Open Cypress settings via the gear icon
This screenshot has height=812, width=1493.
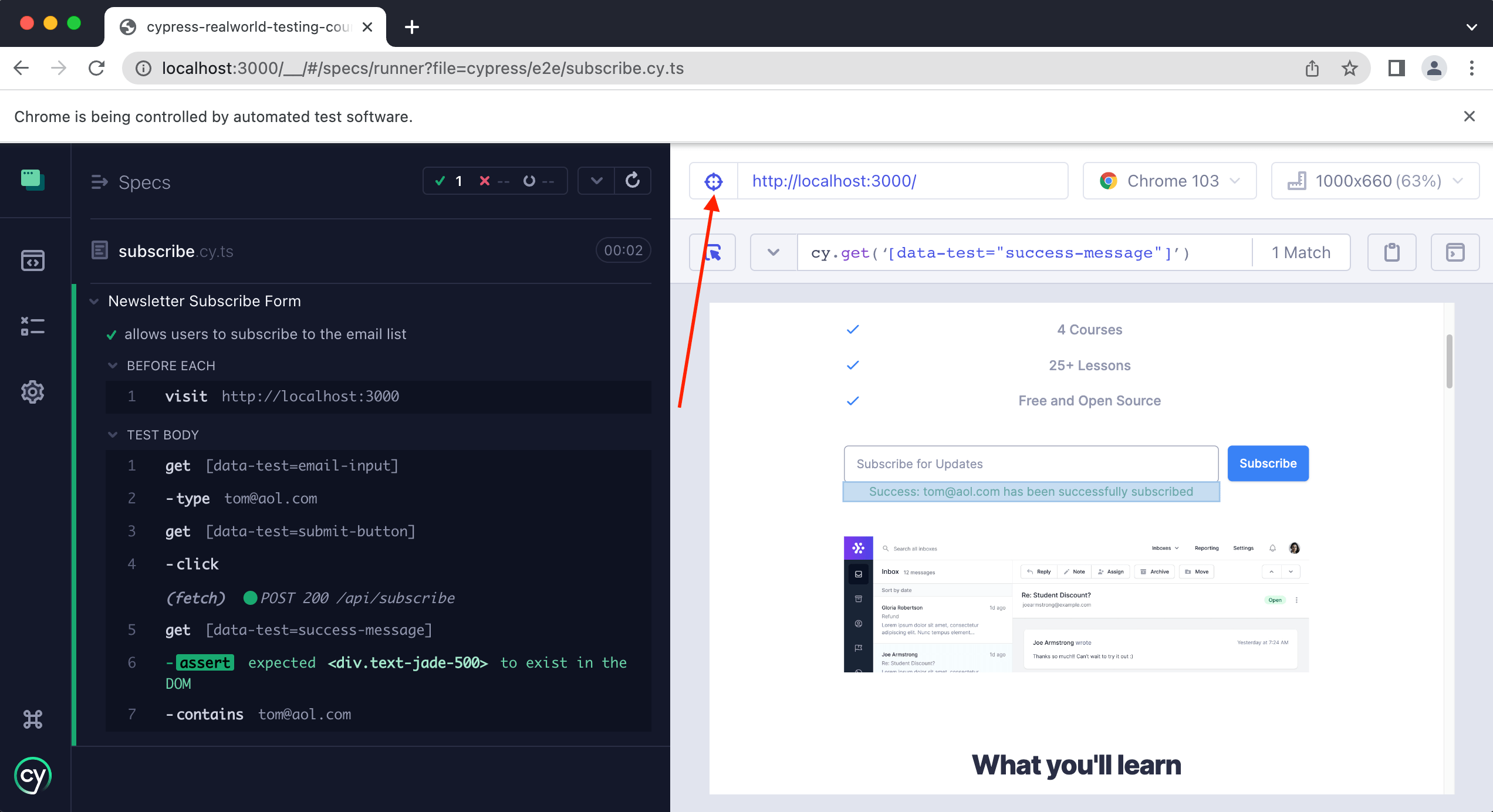click(33, 392)
